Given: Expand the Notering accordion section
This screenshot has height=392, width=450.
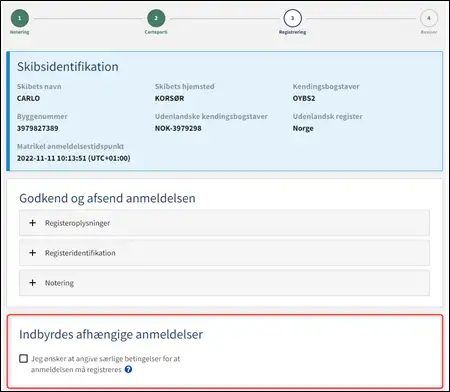Looking at the screenshot, I should click(x=224, y=283).
